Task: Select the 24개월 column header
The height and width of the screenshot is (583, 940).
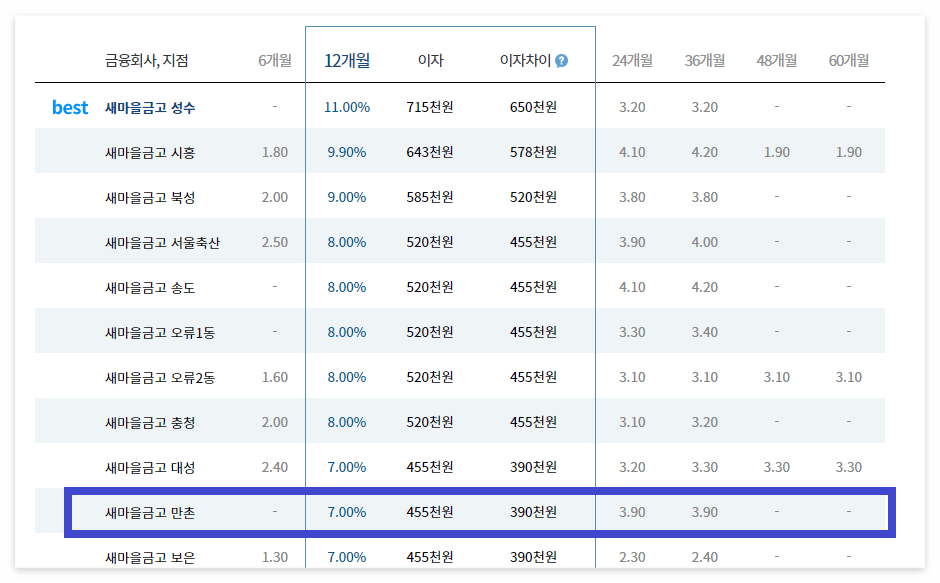Action: pyautogui.click(x=632, y=61)
